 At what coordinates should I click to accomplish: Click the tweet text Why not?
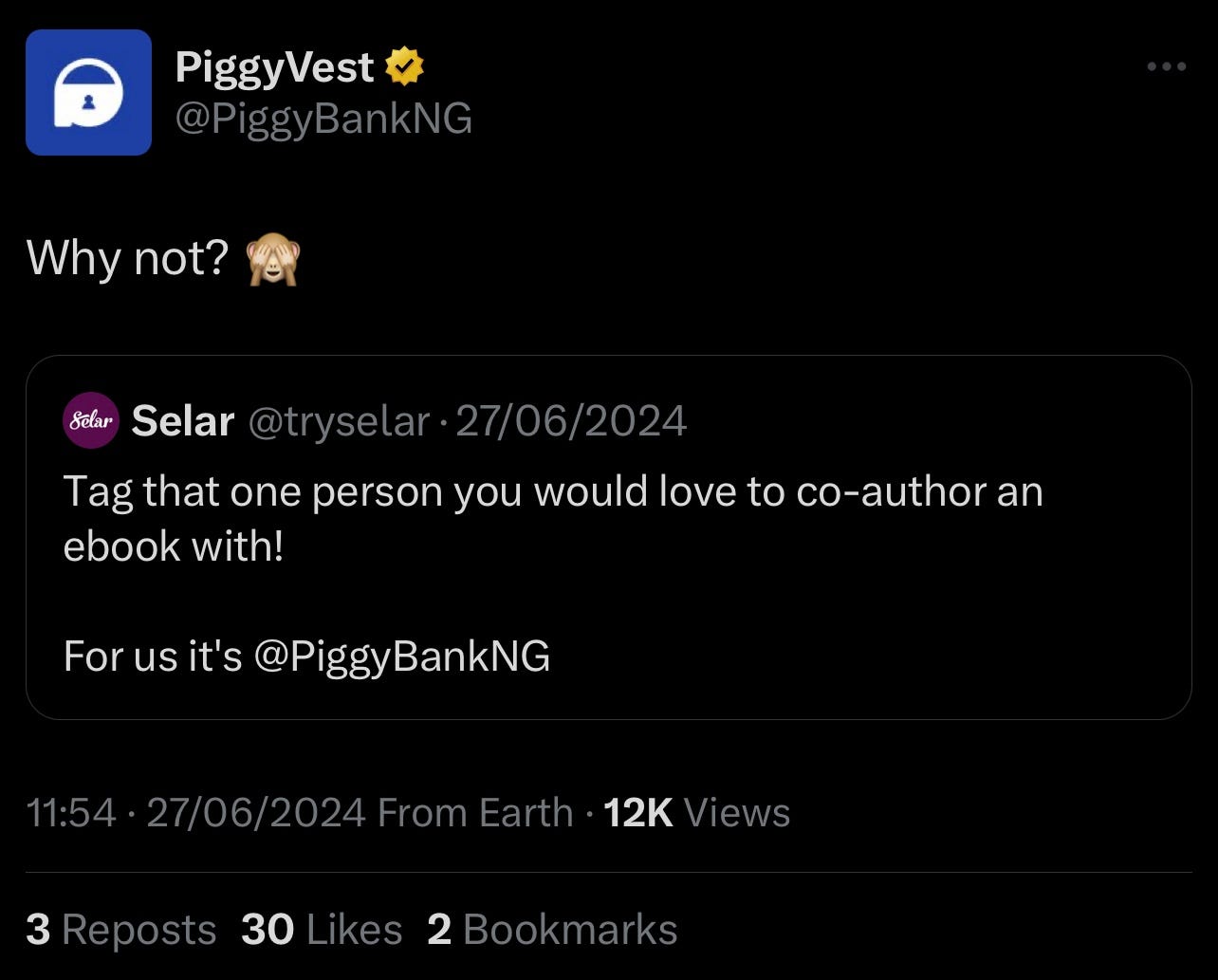pyautogui.click(x=130, y=257)
